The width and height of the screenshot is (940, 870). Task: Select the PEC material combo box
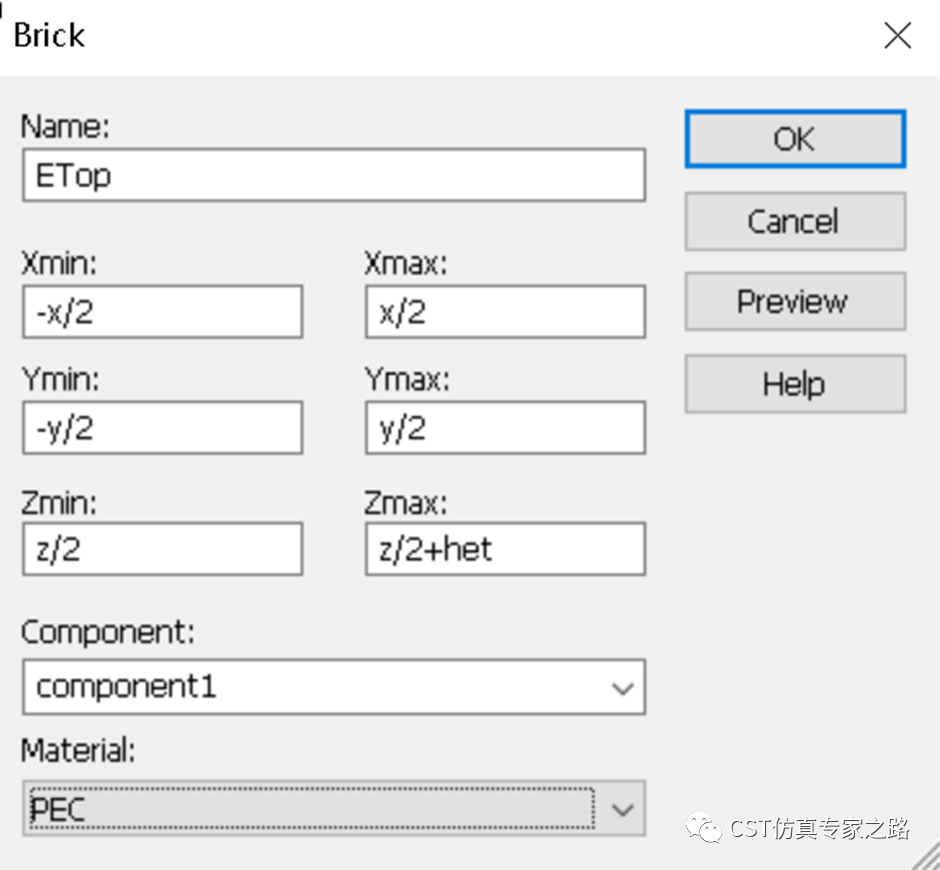tap(310, 809)
